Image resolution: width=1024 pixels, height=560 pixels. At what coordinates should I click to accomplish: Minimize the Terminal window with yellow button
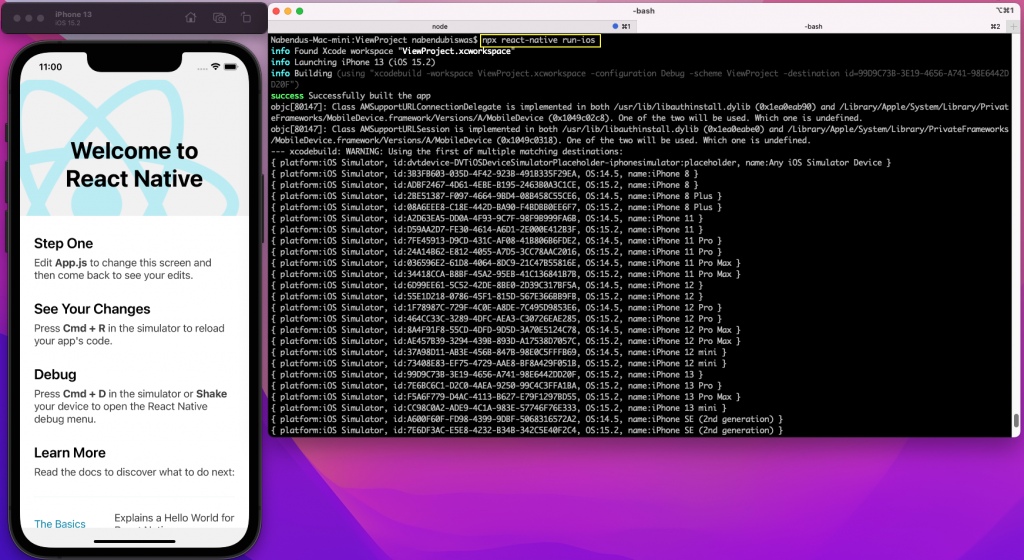pyautogui.click(x=288, y=11)
